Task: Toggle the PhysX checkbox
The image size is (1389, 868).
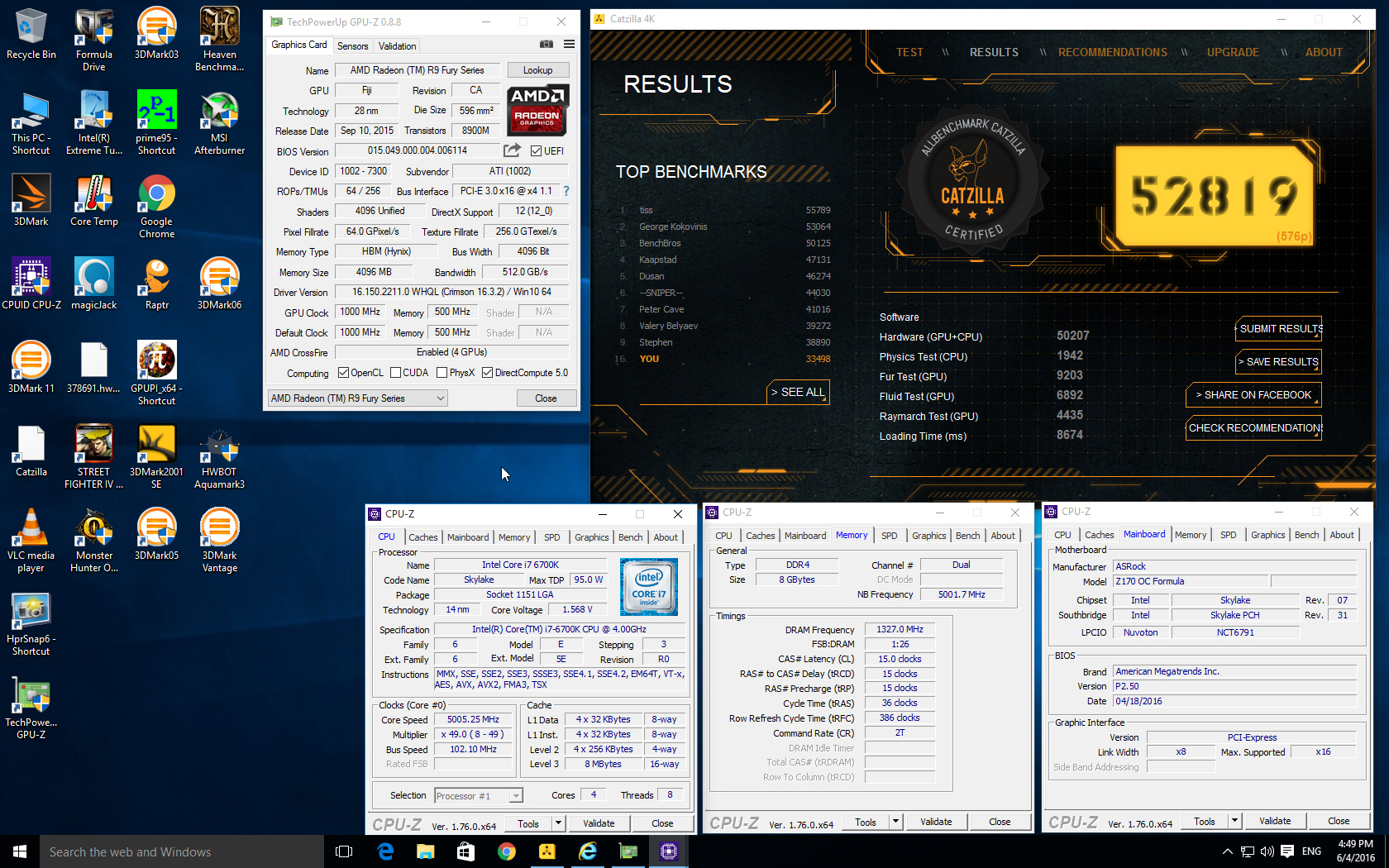Action: coord(442,373)
